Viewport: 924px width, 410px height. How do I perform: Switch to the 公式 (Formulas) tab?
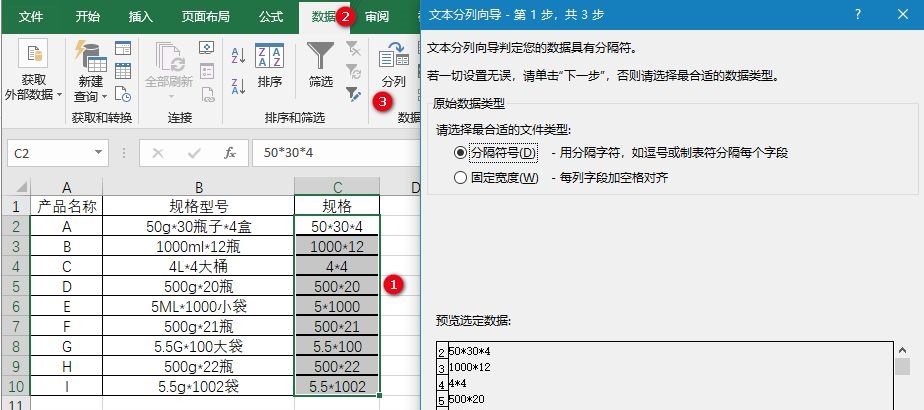point(271,16)
